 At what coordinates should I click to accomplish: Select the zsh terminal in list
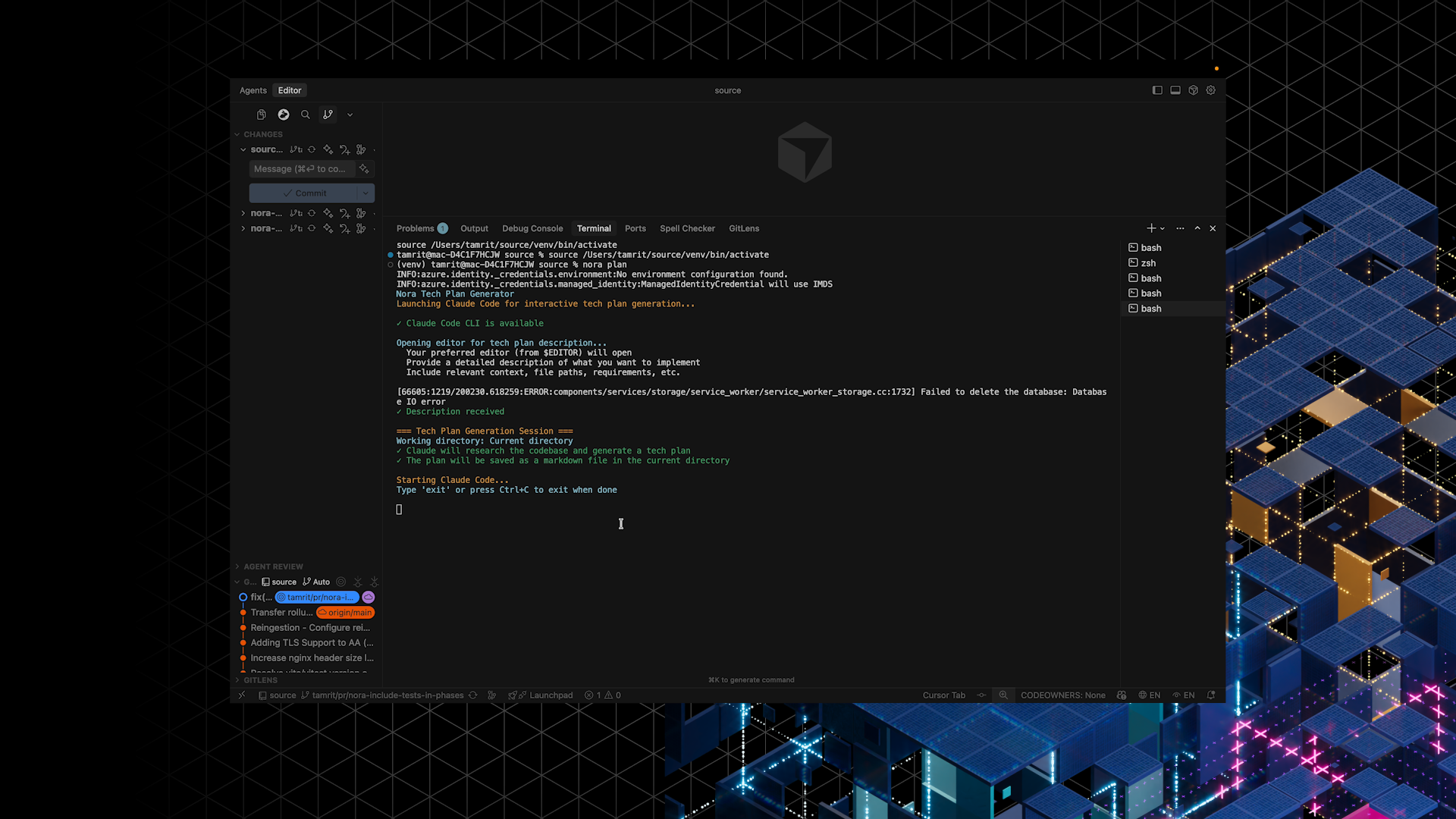click(1172, 263)
